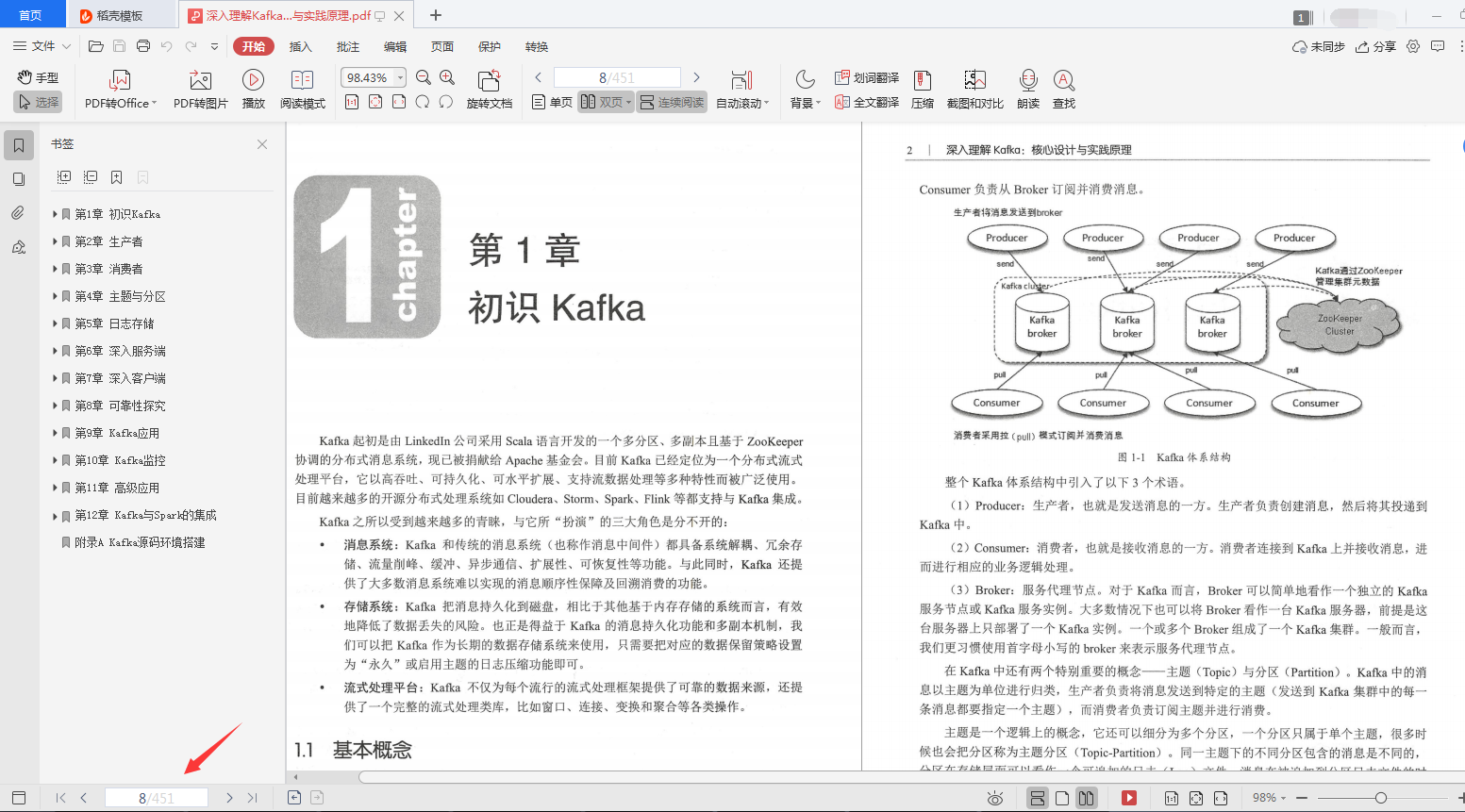Viewport: 1465px width, 812px height.
Task: Click the 未同步 sync status button
Action: 1319,46
